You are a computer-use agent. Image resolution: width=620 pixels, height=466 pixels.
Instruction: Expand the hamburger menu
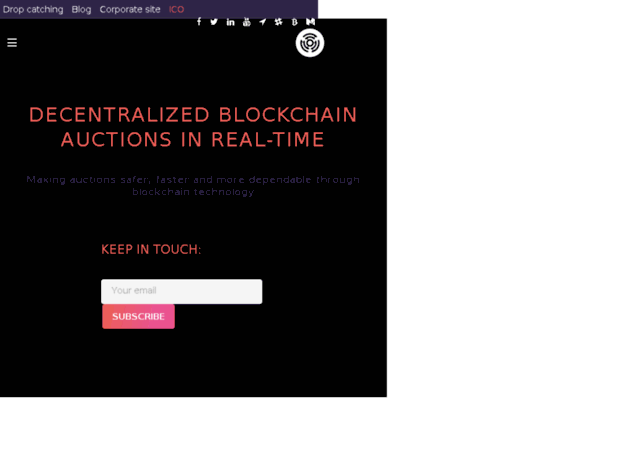click(12, 43)
